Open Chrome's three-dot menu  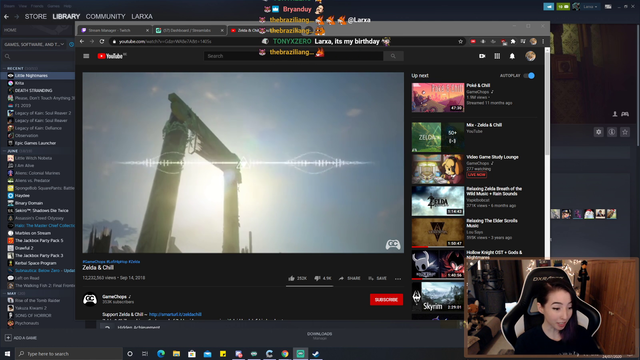(x=543, y=41)
